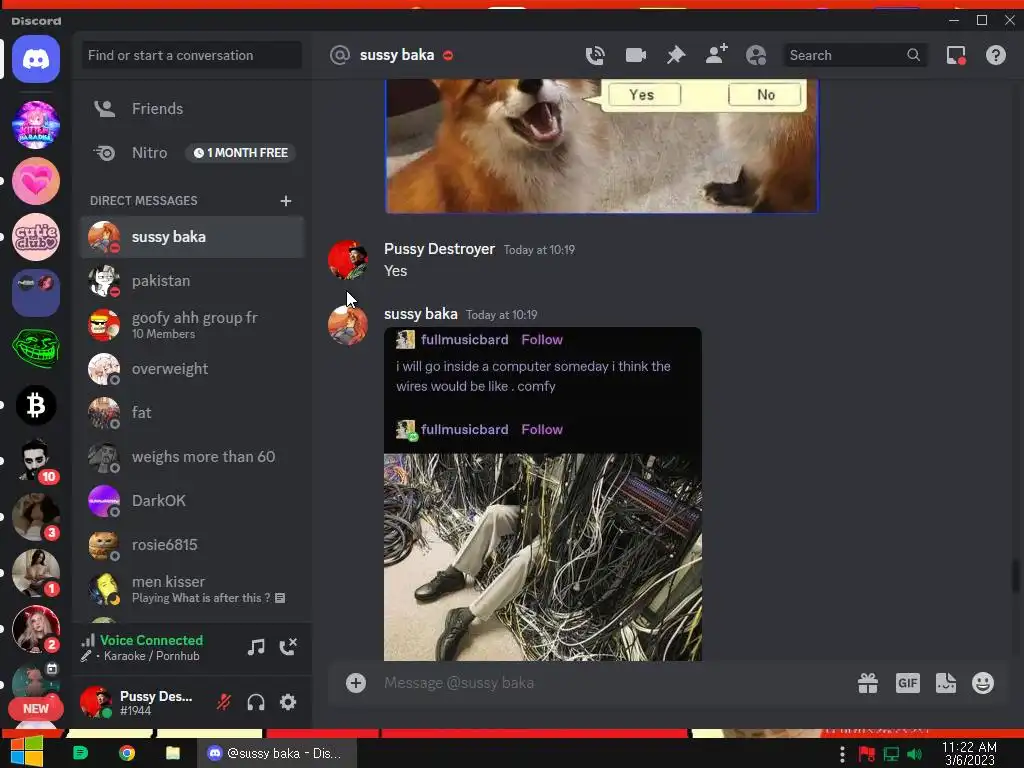Open Windows Start menu
Image resolution: width=1024 pixels, height=768 pixels.
(27, 752)
